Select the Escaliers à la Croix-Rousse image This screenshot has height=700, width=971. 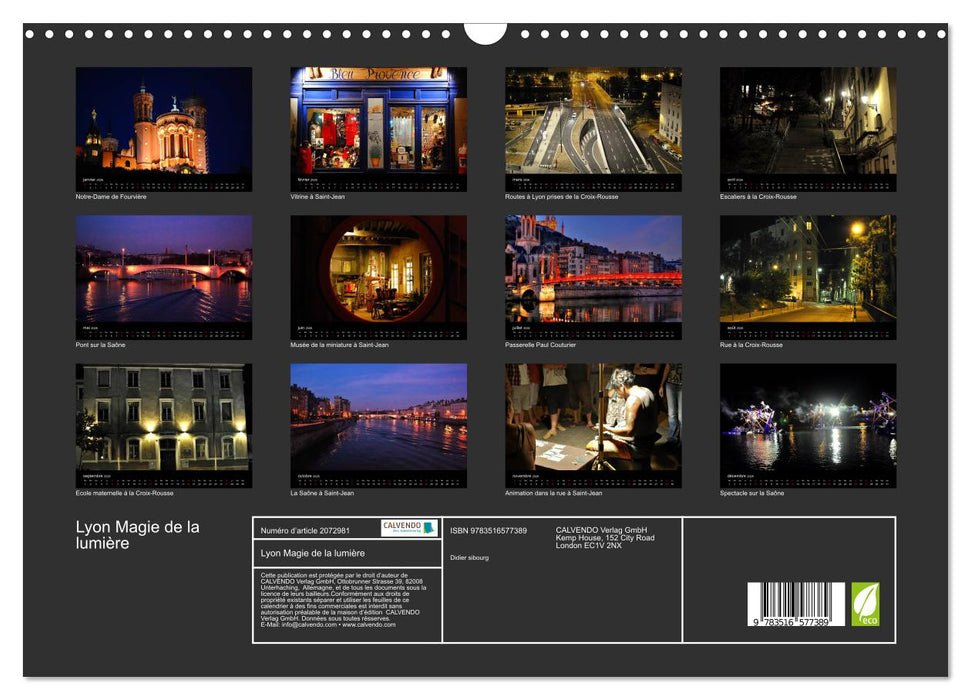click(807, 121)
